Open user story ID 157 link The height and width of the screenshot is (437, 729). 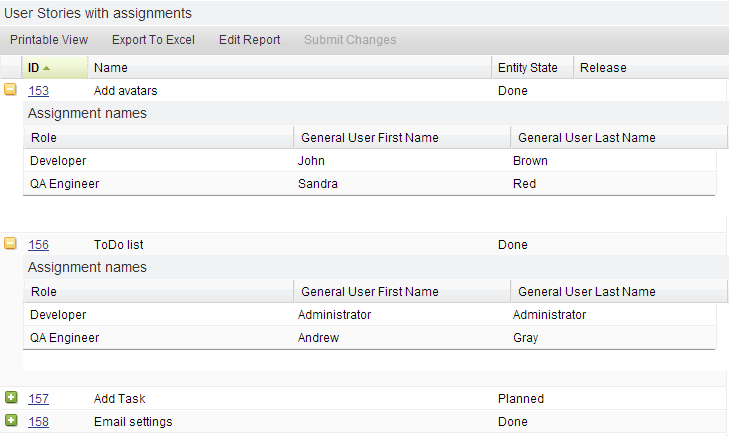[38, 399]
